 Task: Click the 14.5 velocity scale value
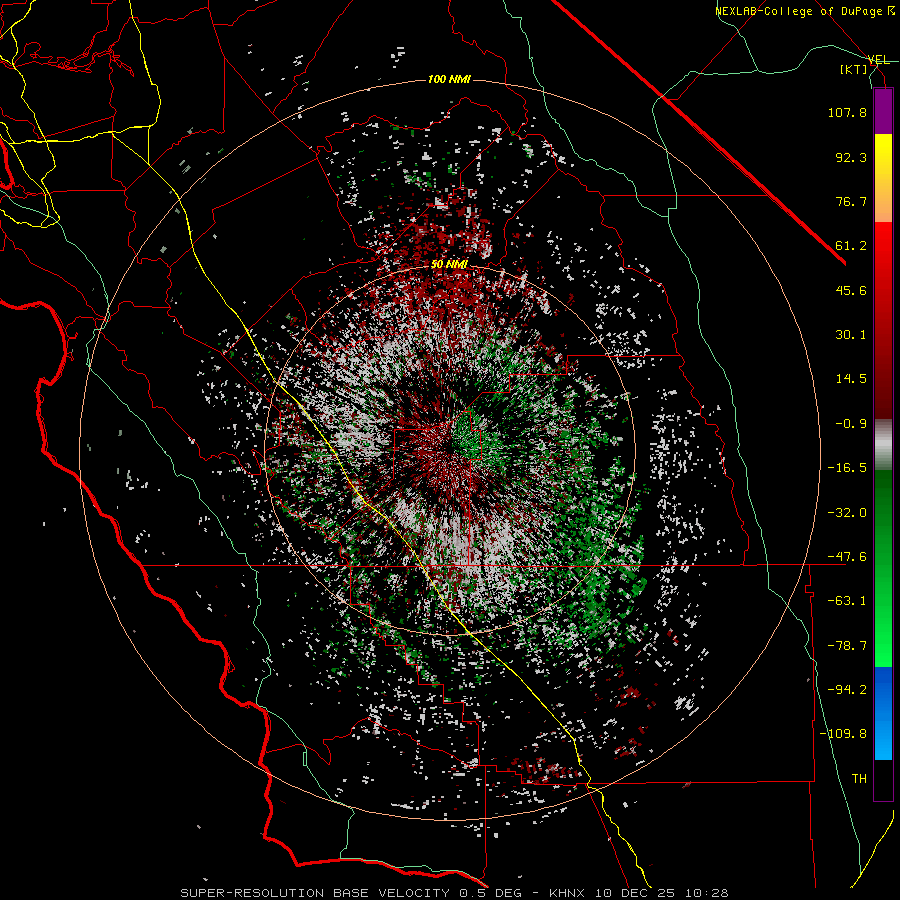[x=851, y=379]
